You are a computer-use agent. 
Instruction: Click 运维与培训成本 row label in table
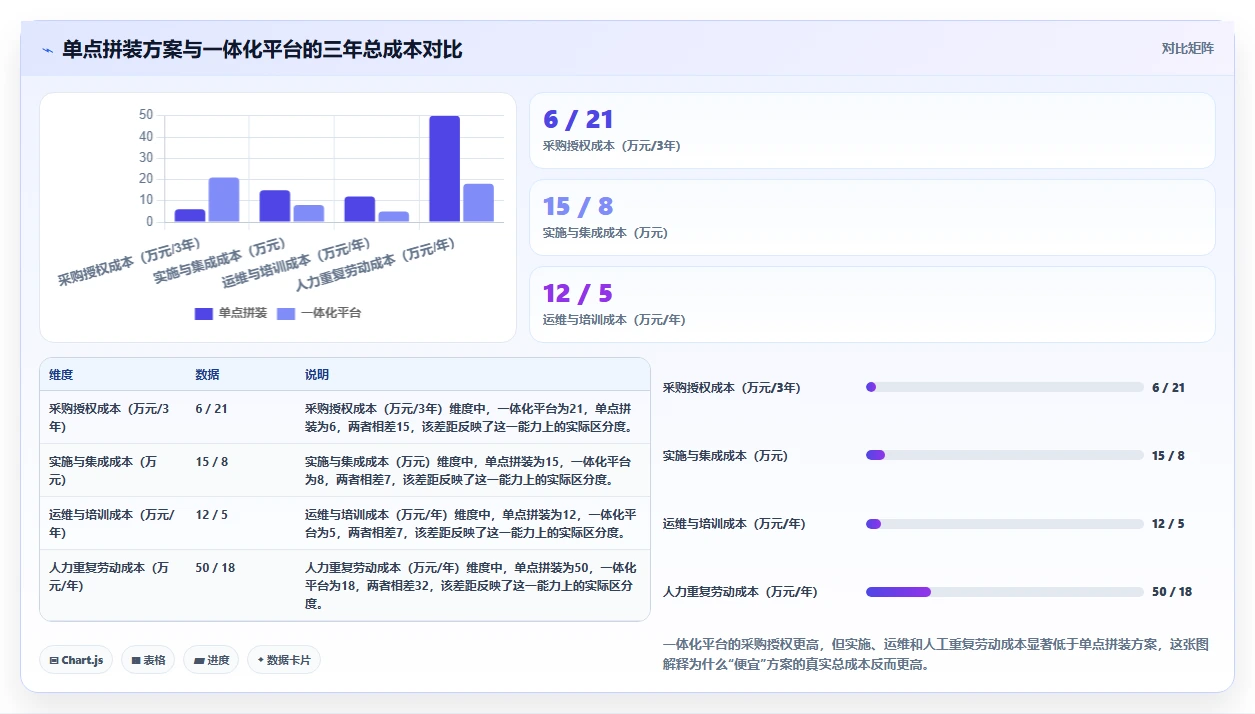pos(112,523)
